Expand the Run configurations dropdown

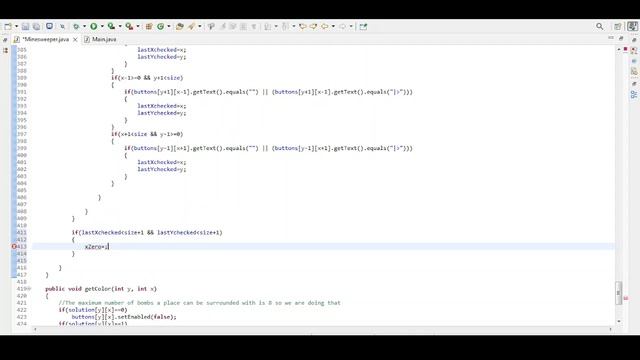[x=102, y=27]
